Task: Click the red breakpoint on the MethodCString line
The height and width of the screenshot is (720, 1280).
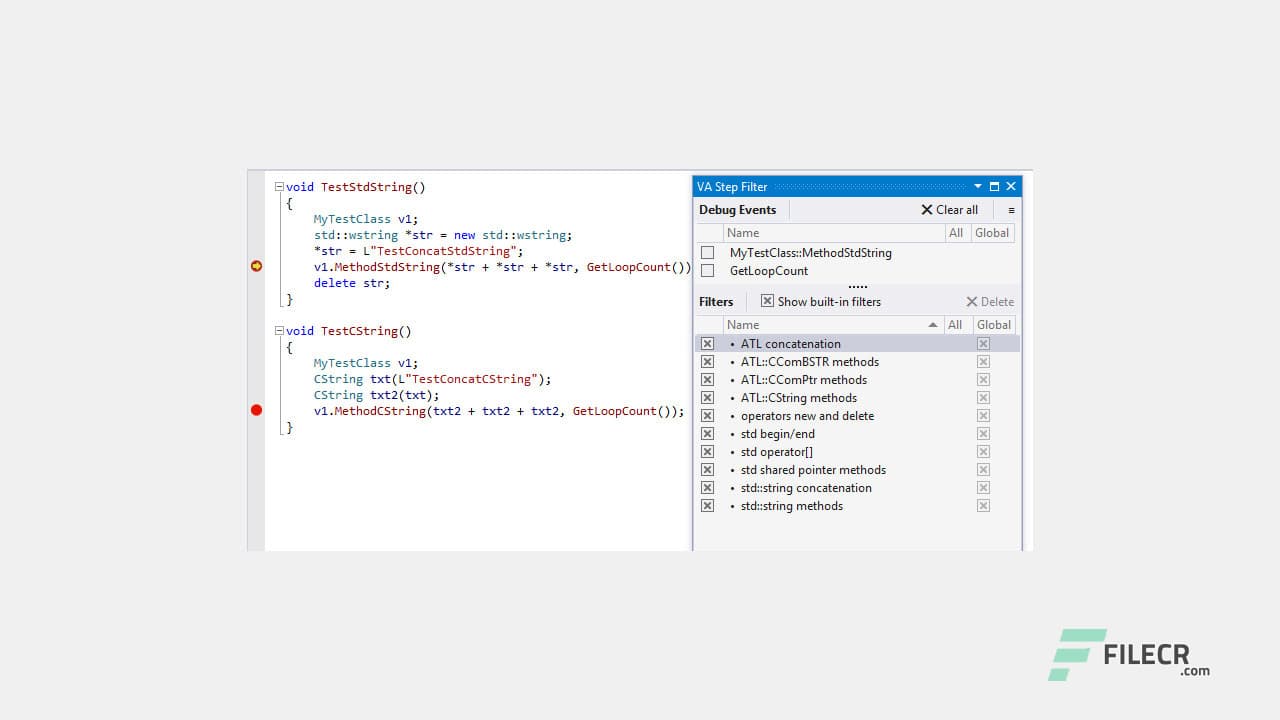Action: tap(257, 410)
